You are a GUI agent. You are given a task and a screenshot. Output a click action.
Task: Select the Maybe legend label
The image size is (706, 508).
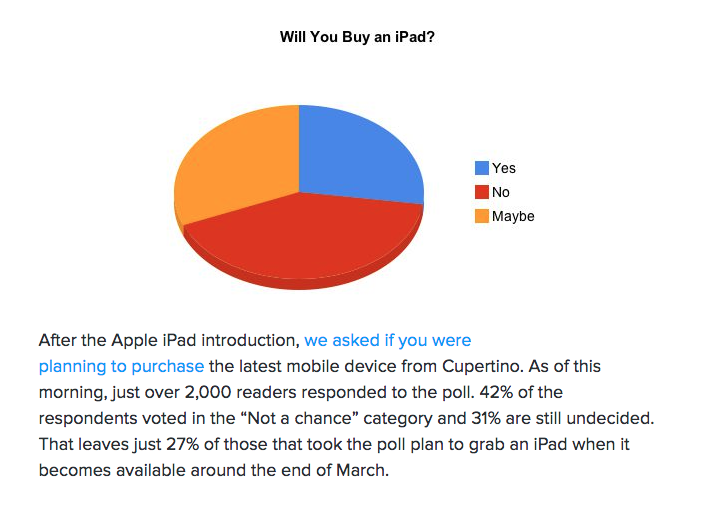coord(513,217)
